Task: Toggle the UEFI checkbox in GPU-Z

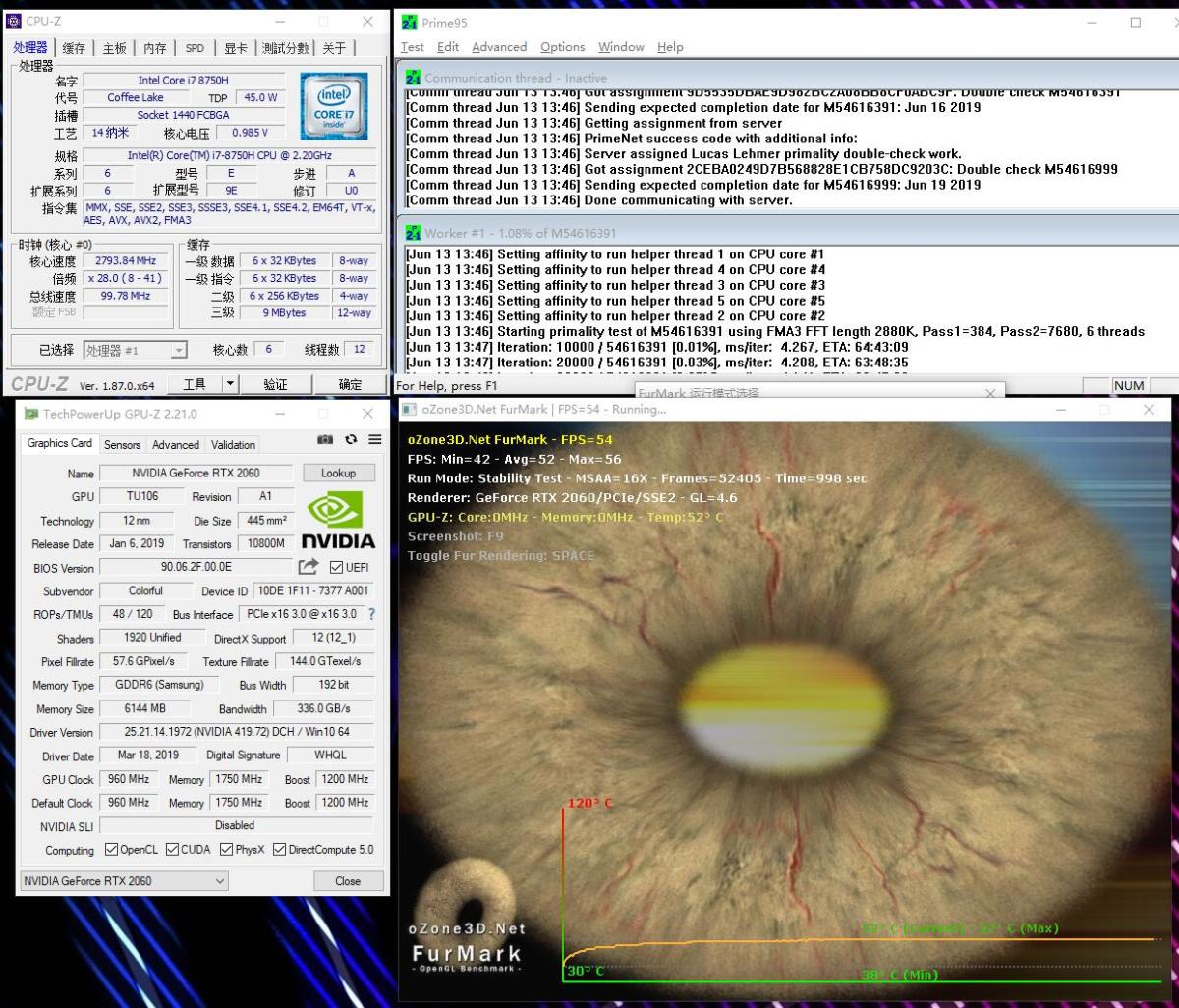Action: point(336,567)
